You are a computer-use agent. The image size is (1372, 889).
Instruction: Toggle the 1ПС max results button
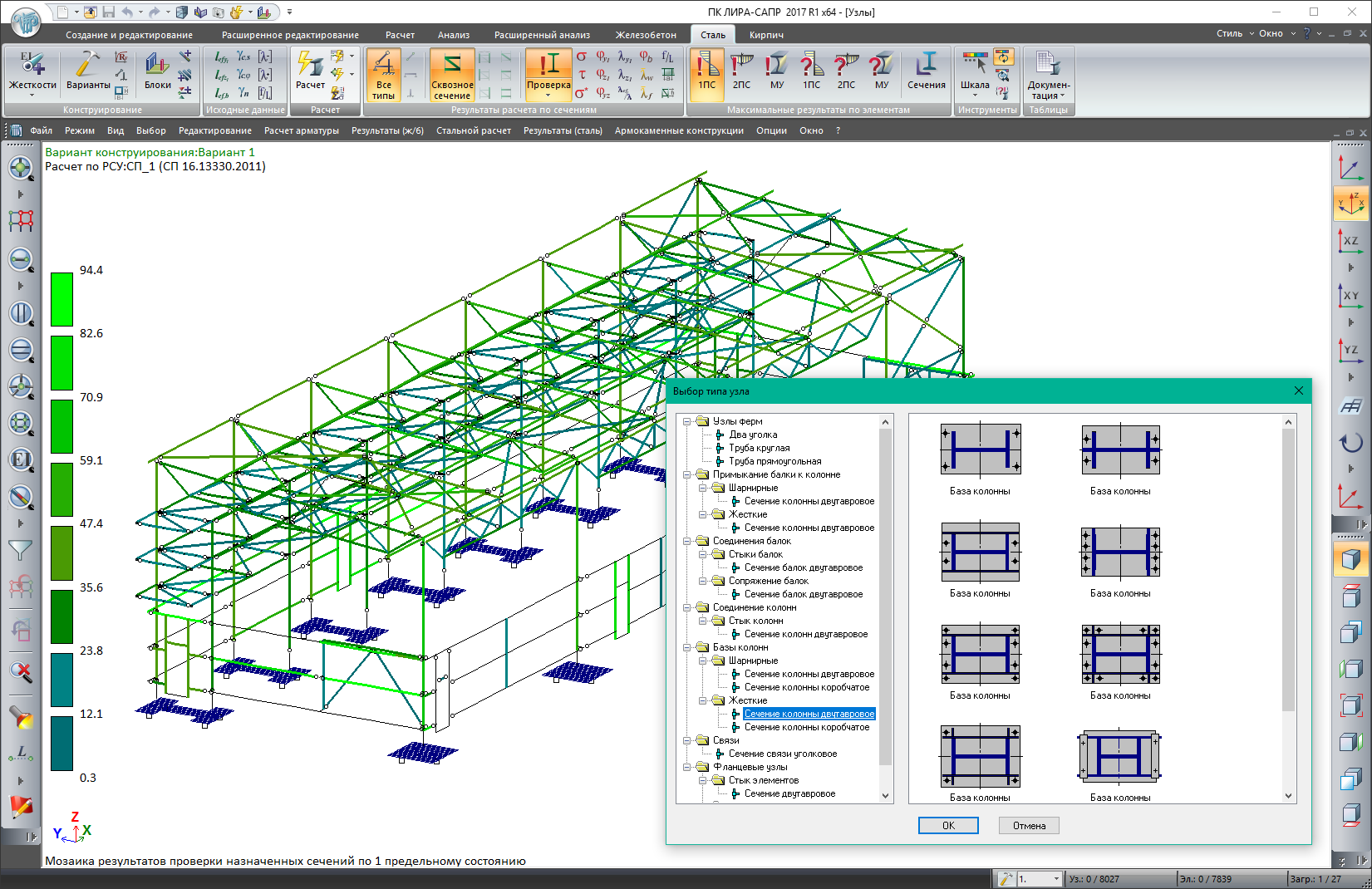click(x=706, y=71)
